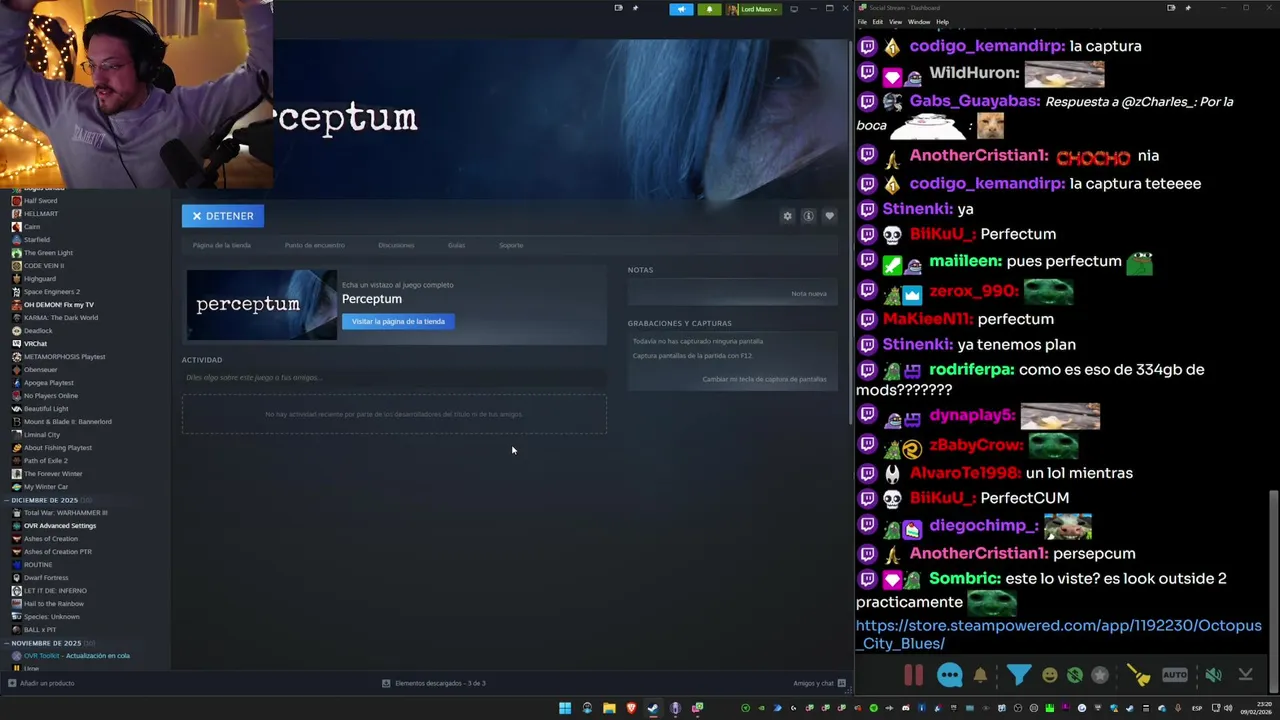Screen dimensions: 1280x720
Task: Open Edit menu in Social Stream
Action: tap(877, 22)
